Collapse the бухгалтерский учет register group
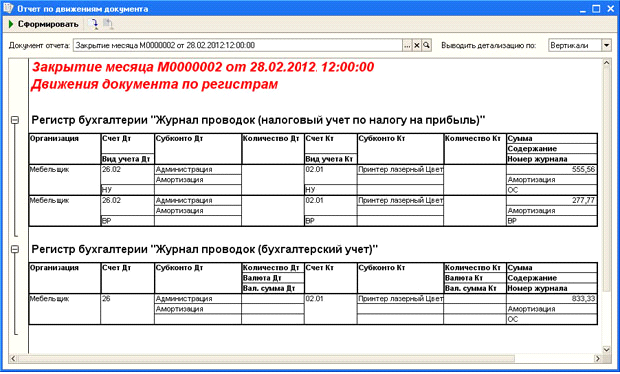 click(x=15, y=249)
